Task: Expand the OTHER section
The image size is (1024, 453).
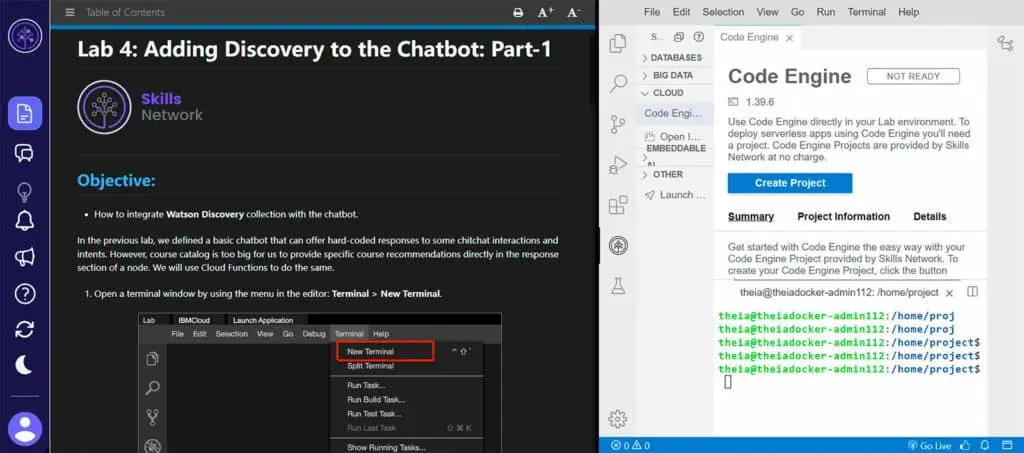Action: click(x=675, y=174)
